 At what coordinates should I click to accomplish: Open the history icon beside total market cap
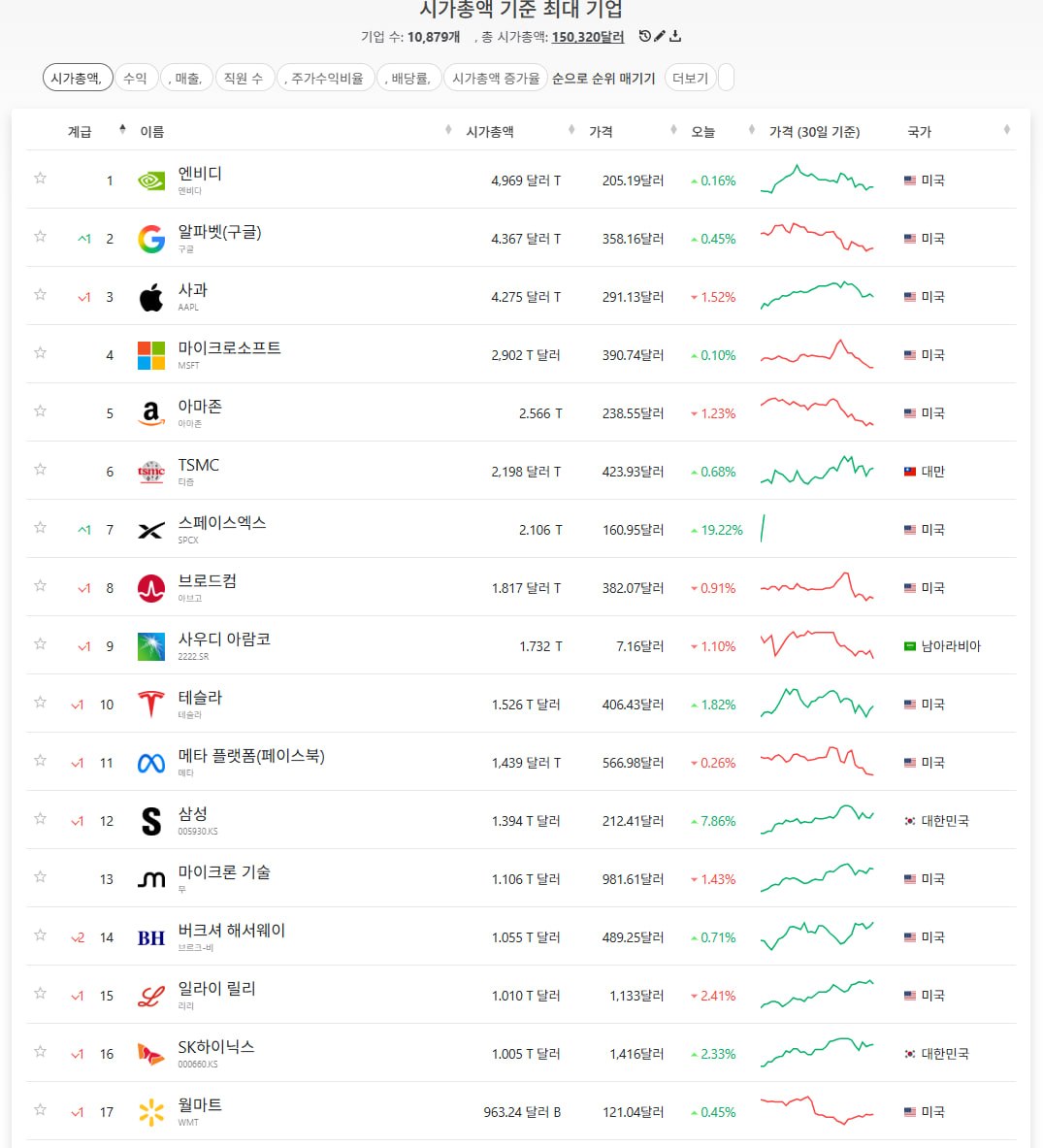coord(644,36)
